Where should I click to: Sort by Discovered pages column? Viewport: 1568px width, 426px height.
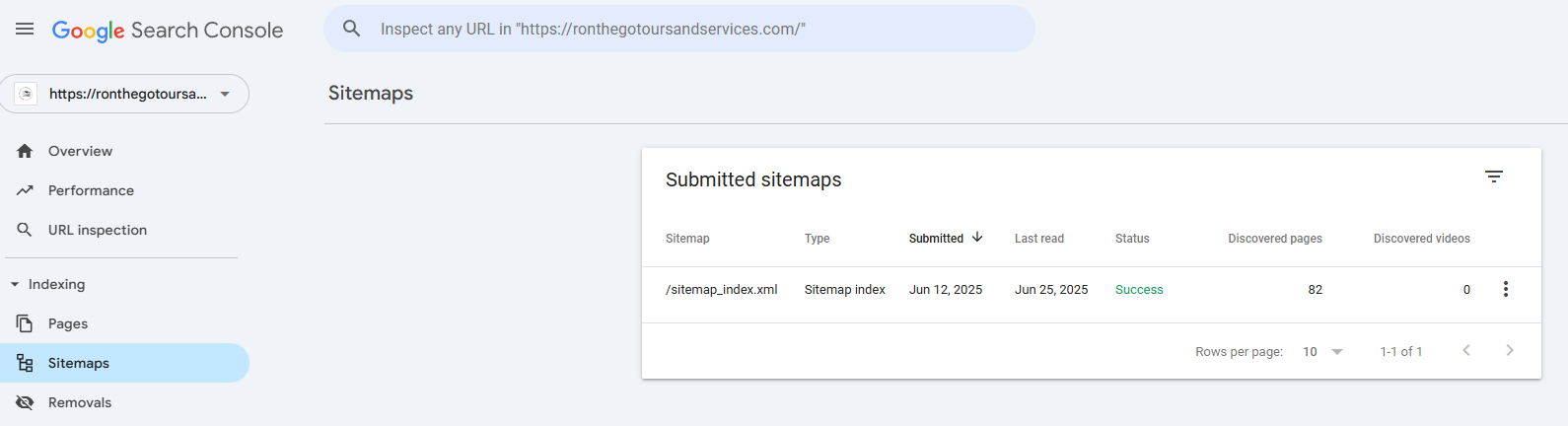1275,239
